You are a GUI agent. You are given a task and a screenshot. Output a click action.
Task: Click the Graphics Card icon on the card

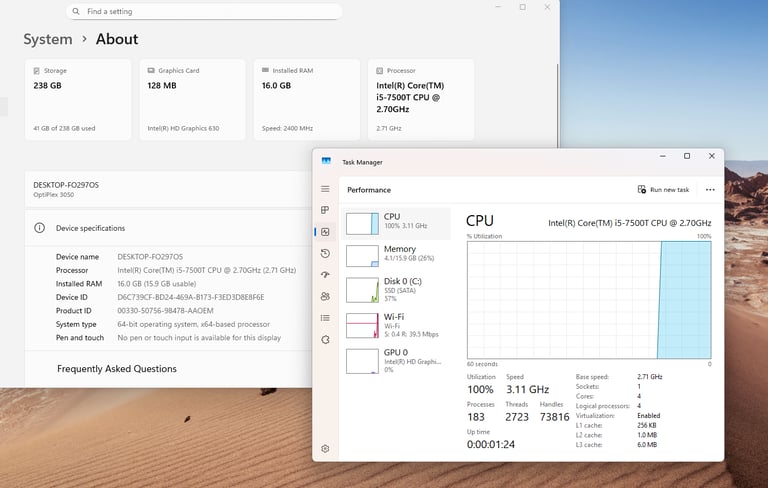151,71
